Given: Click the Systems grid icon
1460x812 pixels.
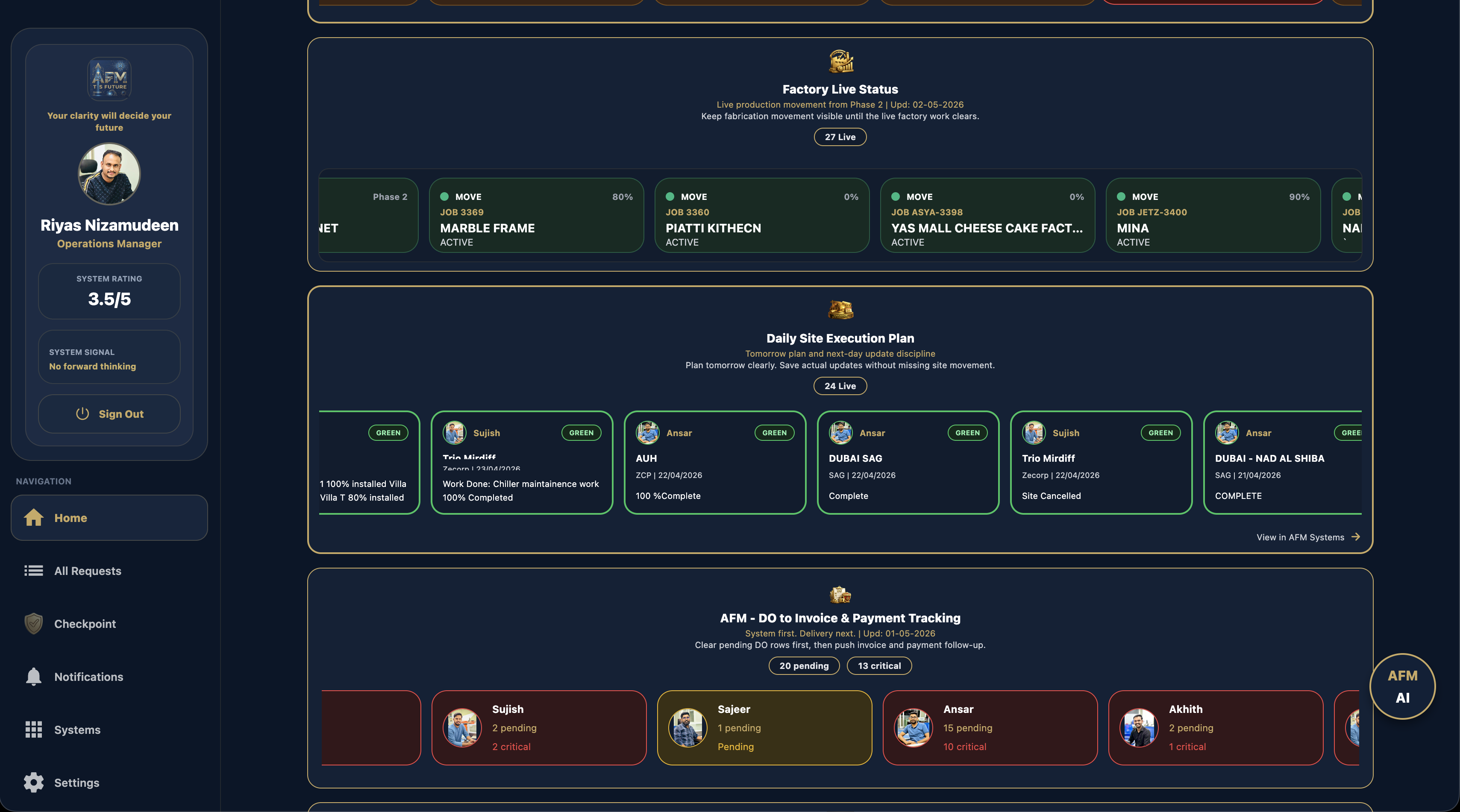Looking at the screenshot, I should (x=33, y=729).
